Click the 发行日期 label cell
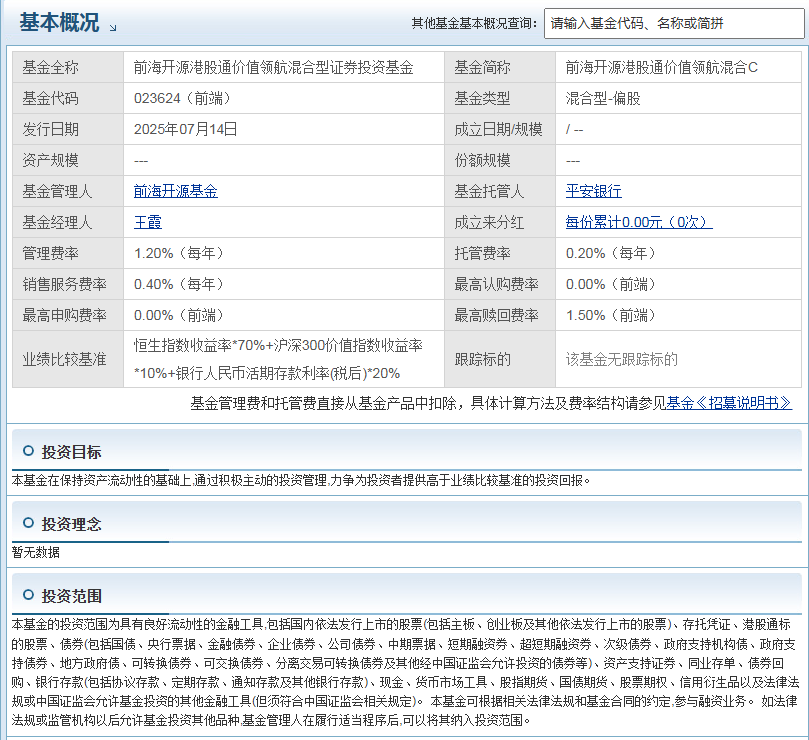This screenshot has height=740, width=809. (x=68, y=129)
